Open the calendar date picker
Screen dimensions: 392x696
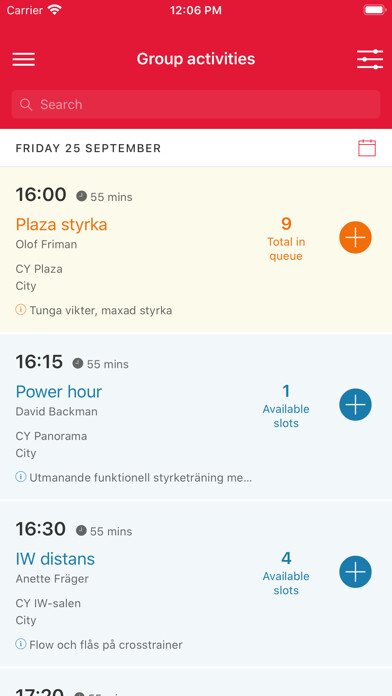click(367, 148)
